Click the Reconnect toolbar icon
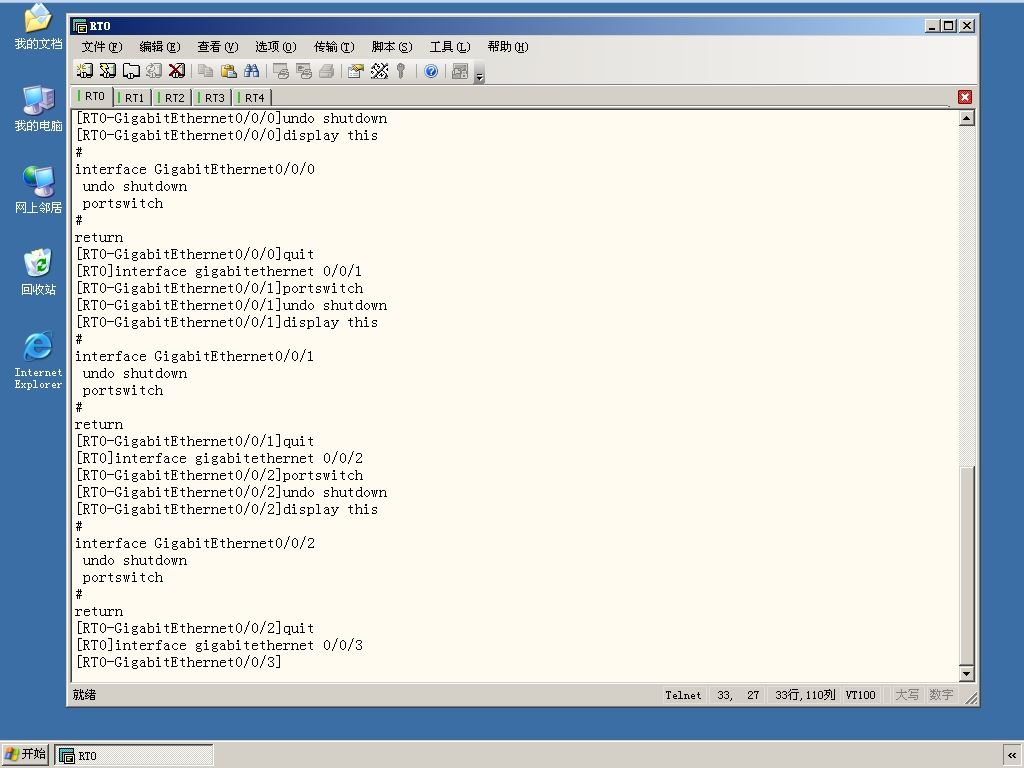This screenshot has width=1024, height=768. [153, 71]
